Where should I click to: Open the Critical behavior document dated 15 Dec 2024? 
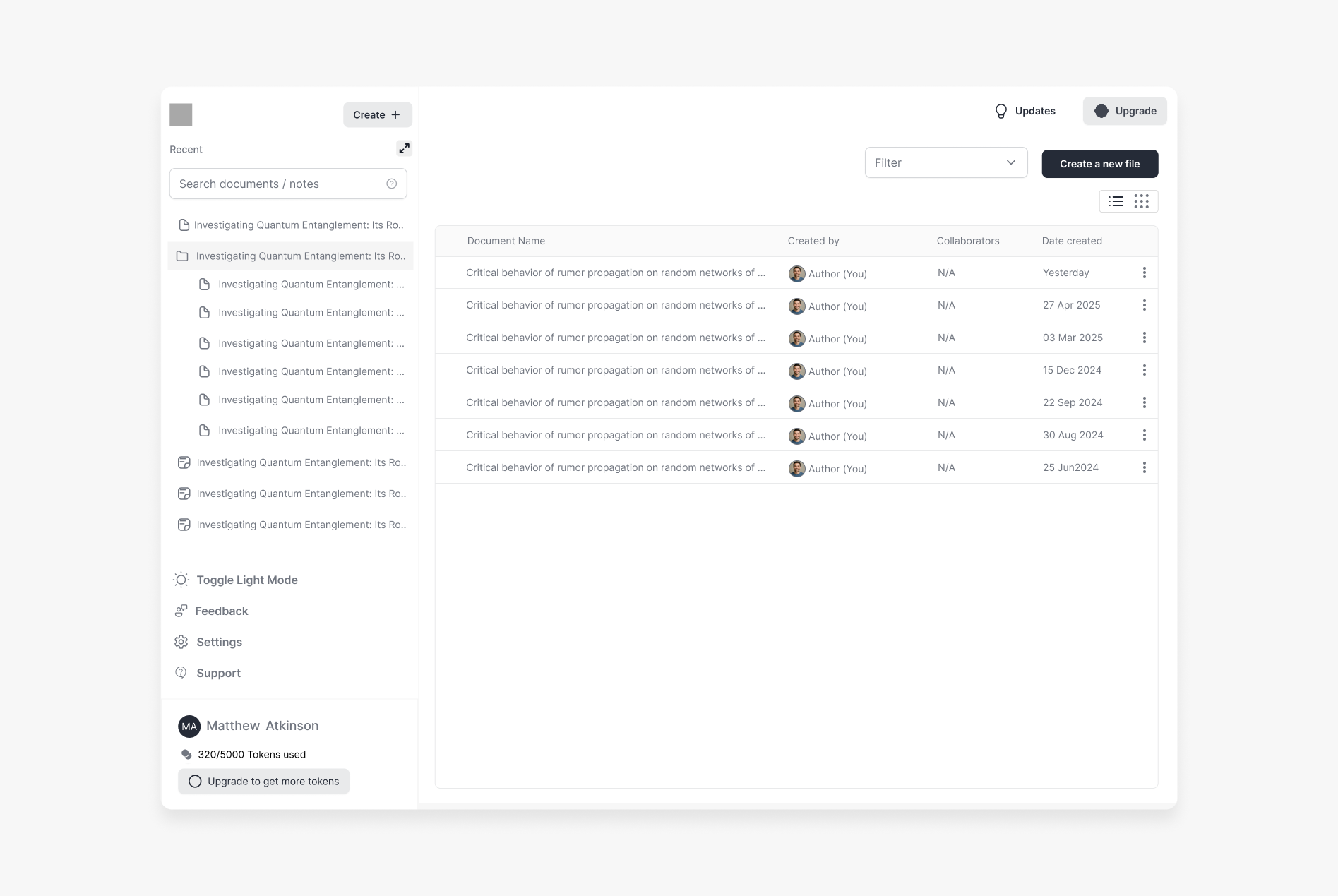click(616, 370)
